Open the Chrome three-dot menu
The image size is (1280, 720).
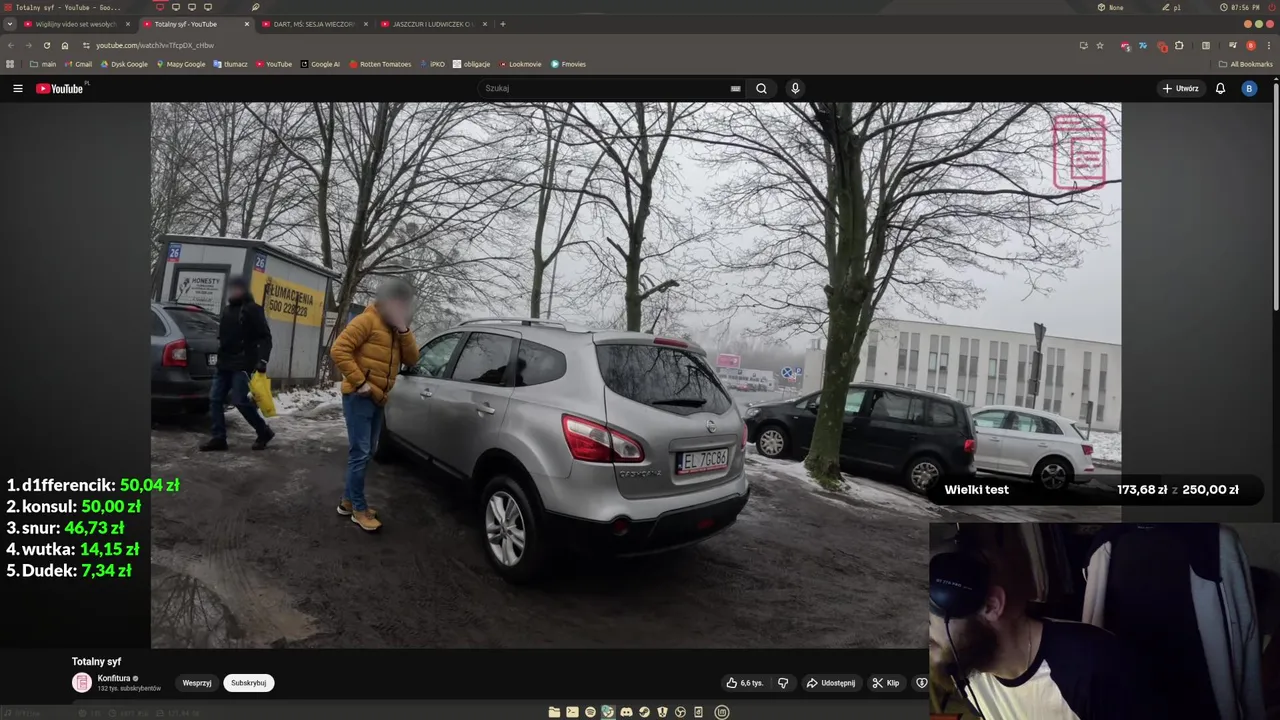[x=1269, y=45]
